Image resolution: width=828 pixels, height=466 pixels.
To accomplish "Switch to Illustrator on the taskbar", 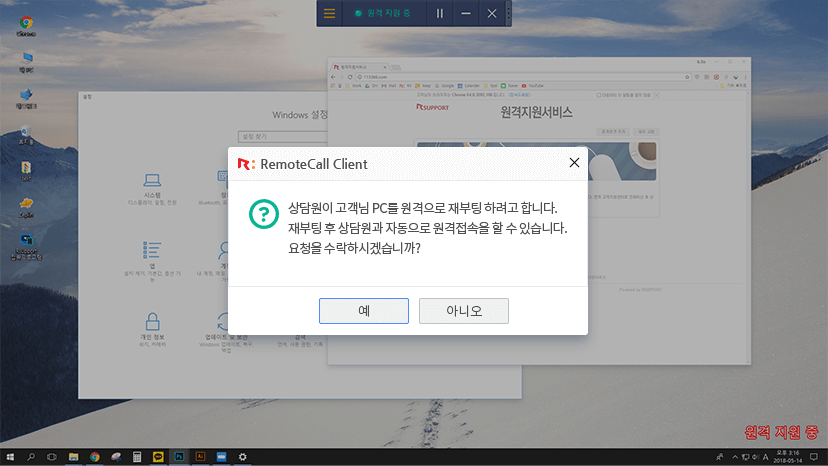I will (x=200, y=457).
